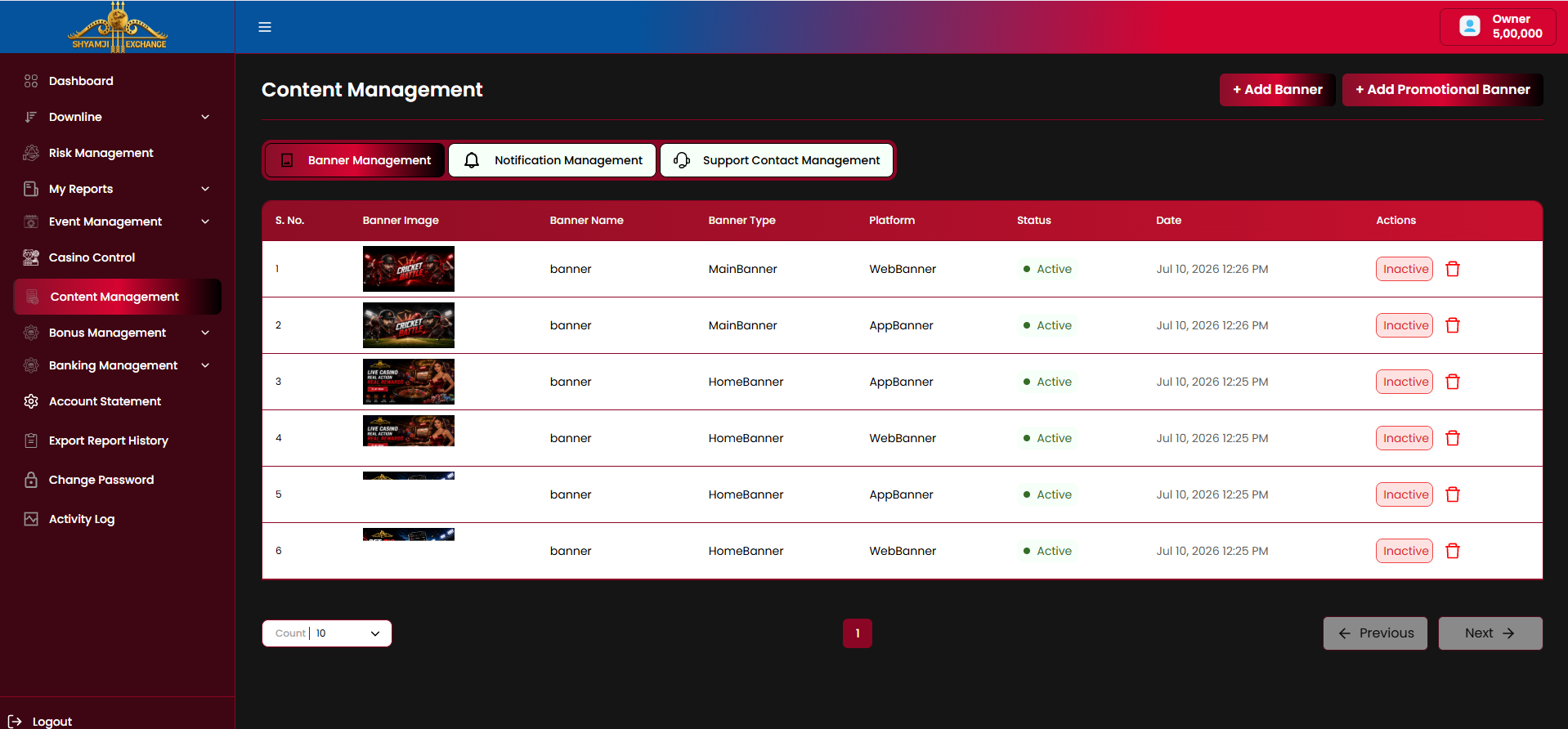Click the Account Statement gear icon
The width and height of the screenshot is (1568, 729).
(31, 401)
